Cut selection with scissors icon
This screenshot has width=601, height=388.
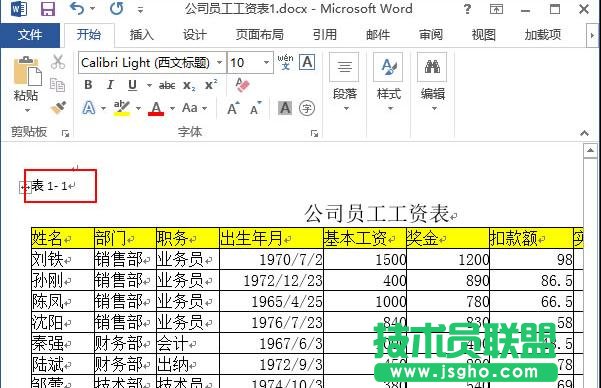pos(58,62)
